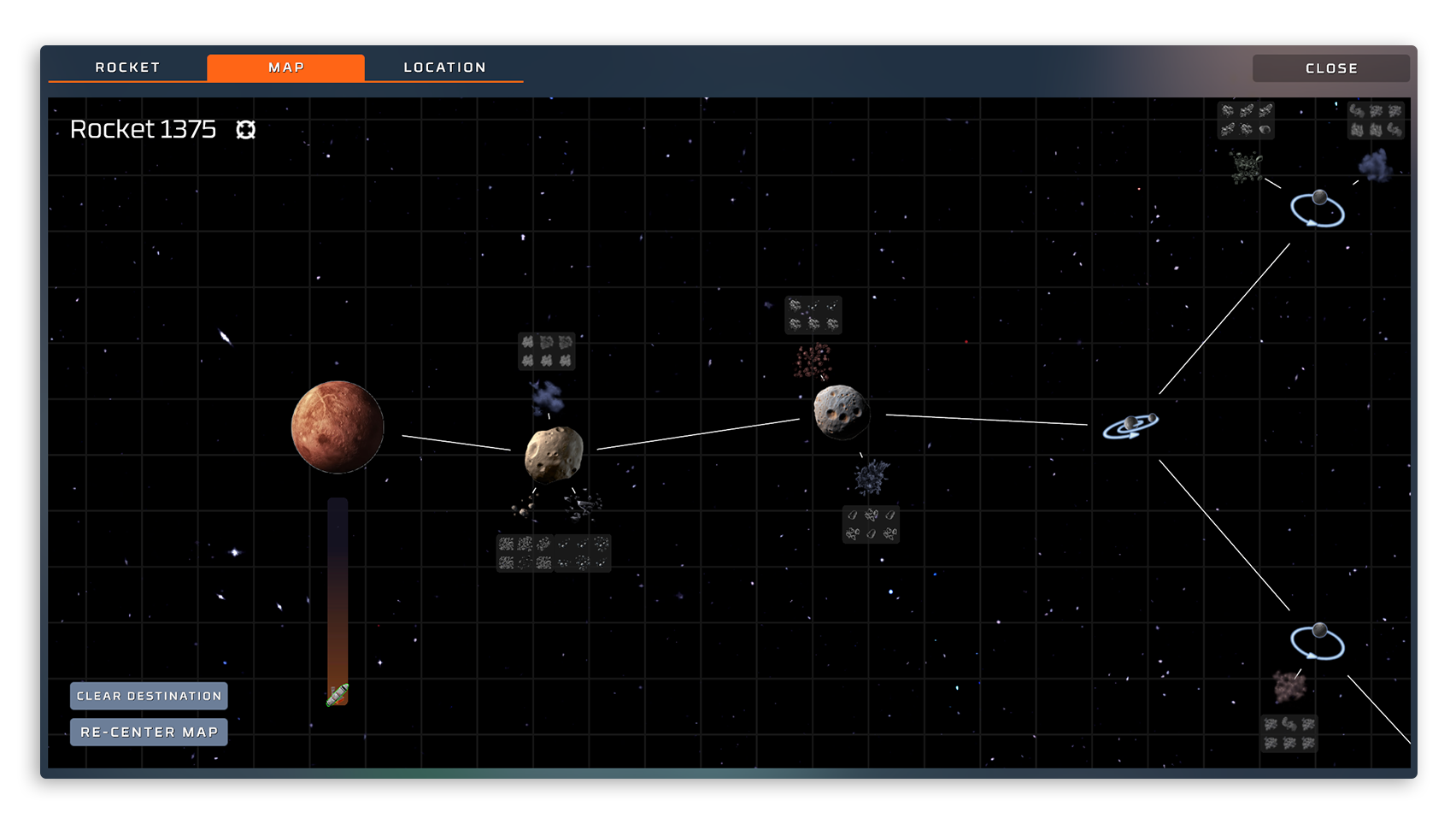Screen dimensions: 1456x824
Task: Click the red debris cluster above gray asteroid
Action: click(812, 361)
